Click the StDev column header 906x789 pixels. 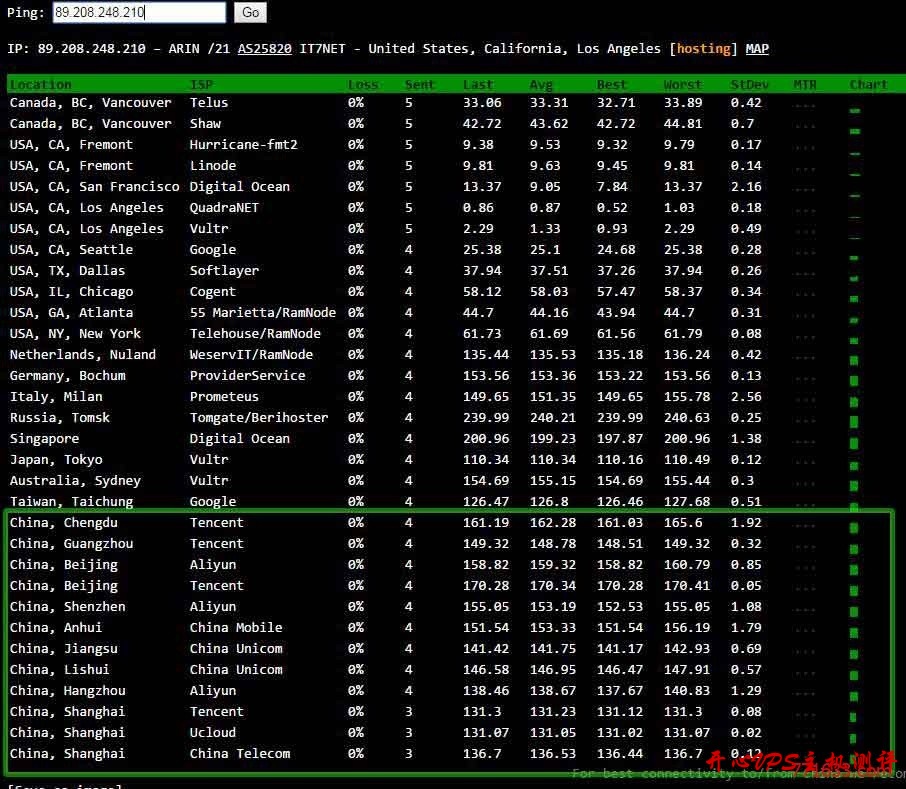pos(749,85)
